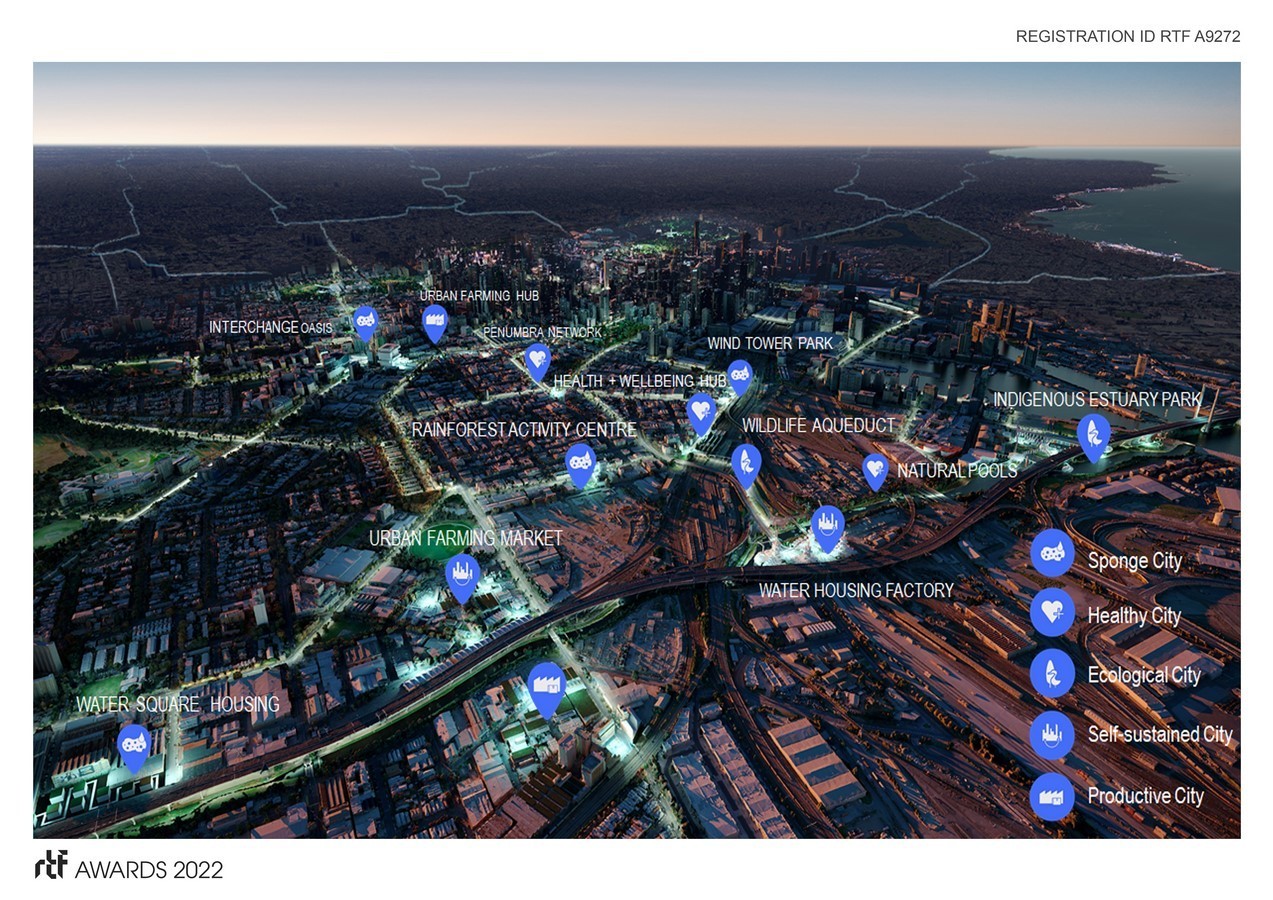The height and width of the screenshot is (900, 1273).
Task: Click the Water Square Housing pin
Action: coord(134,745)
